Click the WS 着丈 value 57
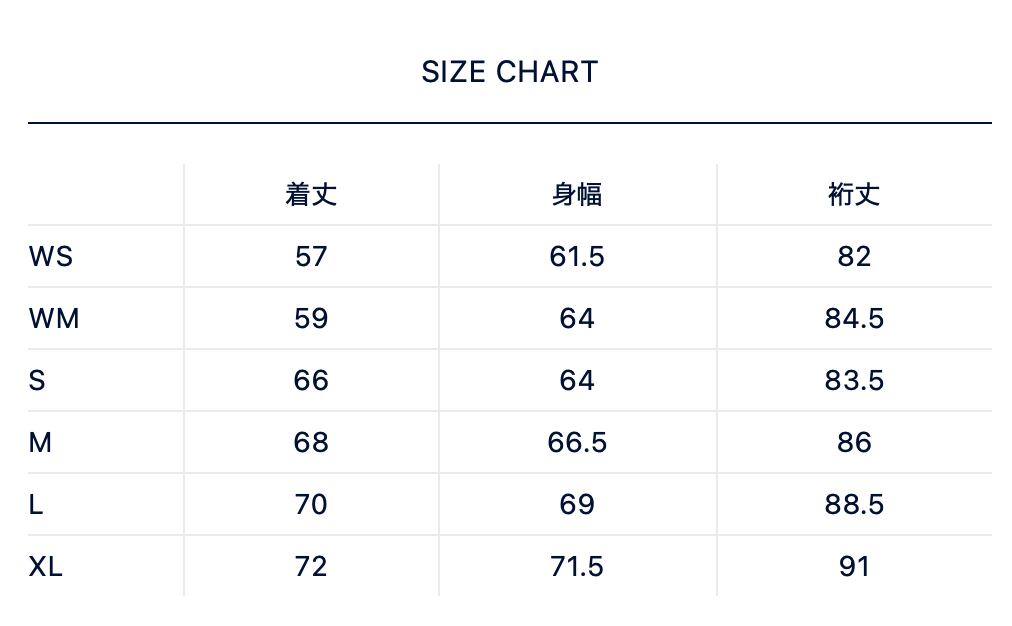Image resolution: width=1012 pixels, height=626 pixels. click(311, 257)
